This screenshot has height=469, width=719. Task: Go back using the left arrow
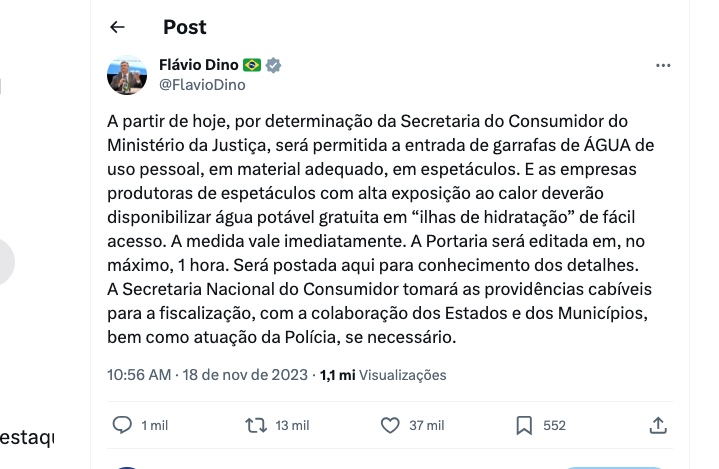pyautogui.click(x=118, y=27)
